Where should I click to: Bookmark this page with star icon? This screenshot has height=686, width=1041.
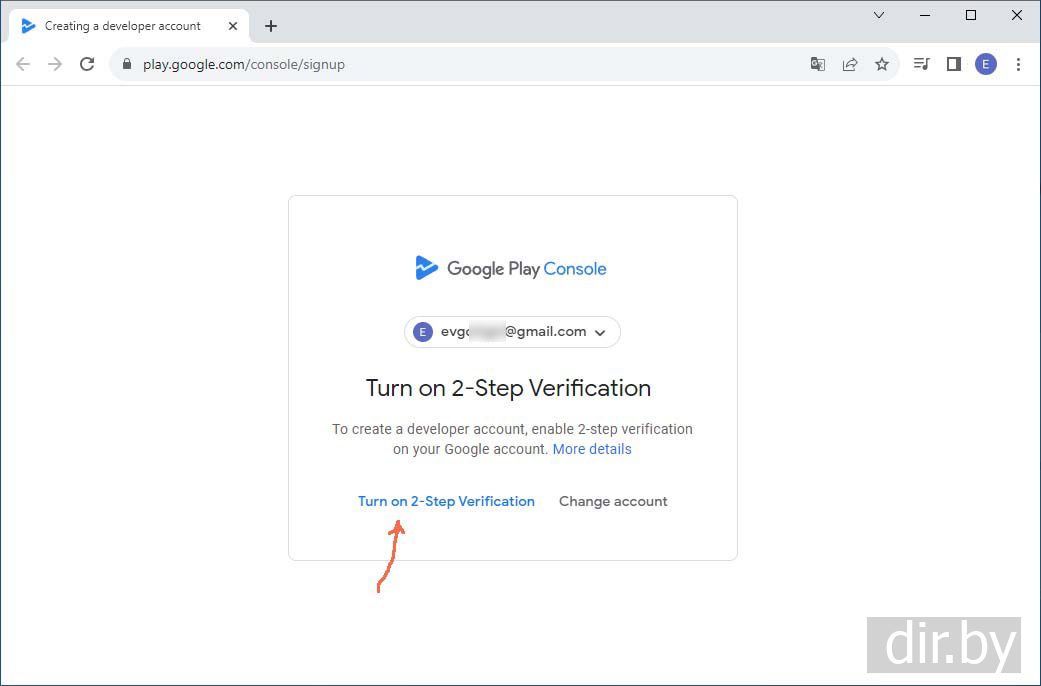pyautogui.click(x=882, y=64)
